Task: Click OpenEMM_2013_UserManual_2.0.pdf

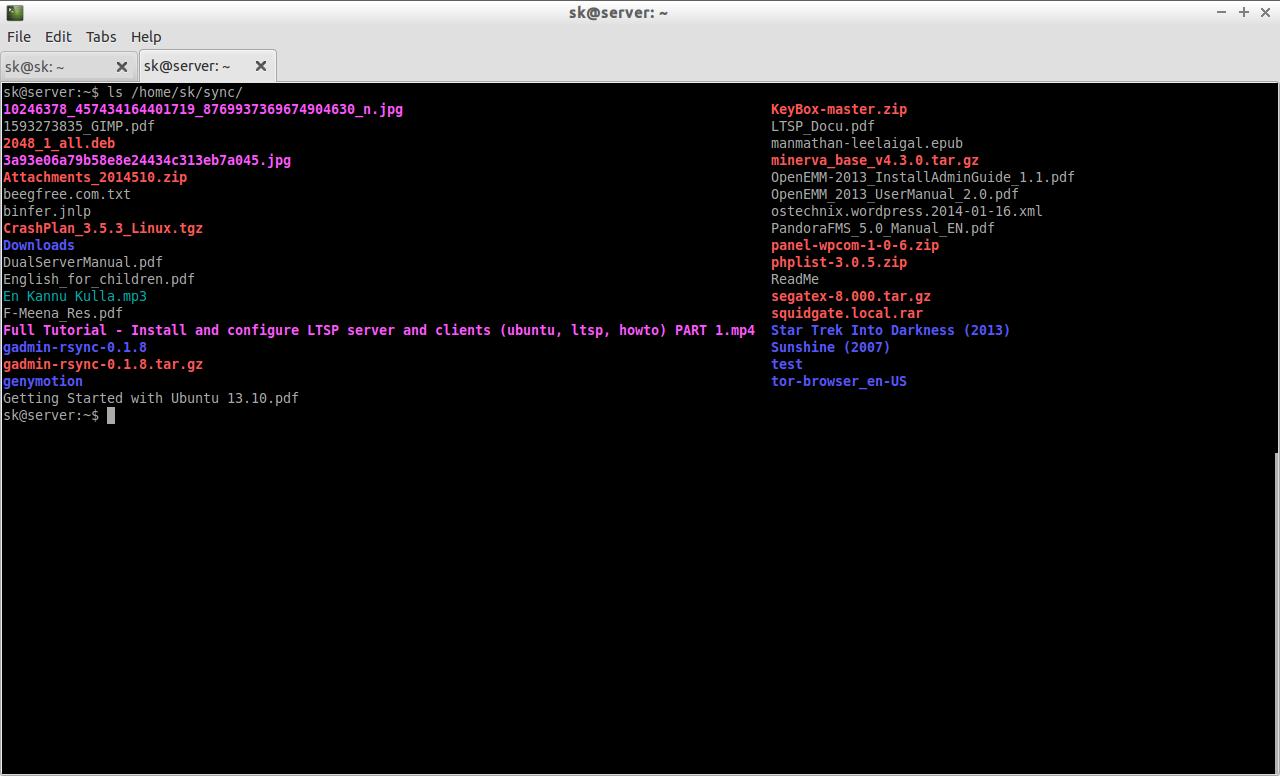Action: 895,194
